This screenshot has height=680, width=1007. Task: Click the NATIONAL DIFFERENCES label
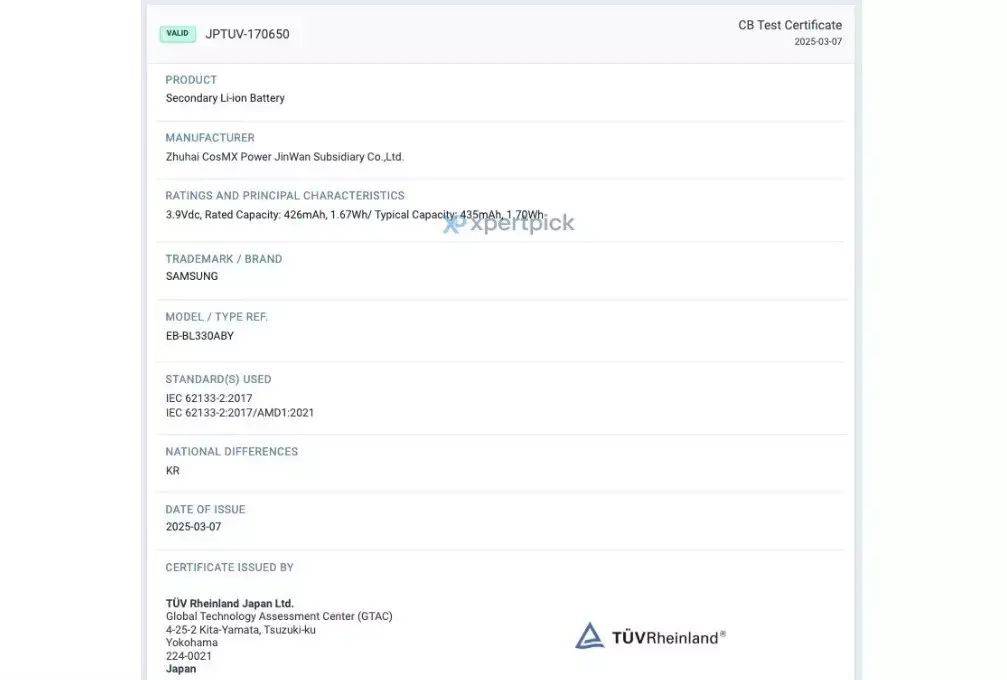pos(232,451)
